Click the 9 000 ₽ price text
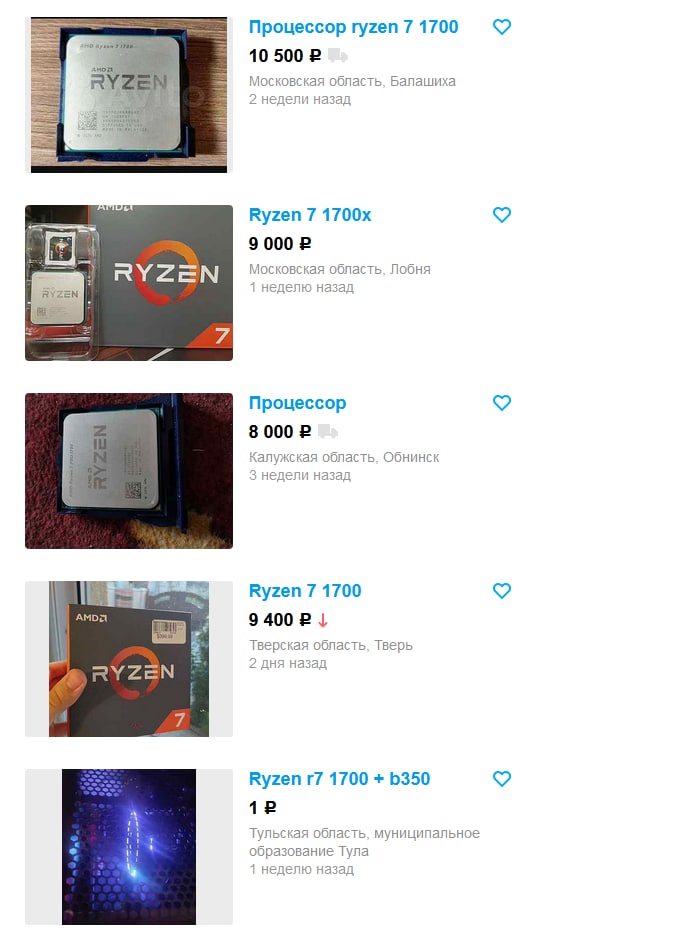676x943 pixels. (x=280, y=244)
